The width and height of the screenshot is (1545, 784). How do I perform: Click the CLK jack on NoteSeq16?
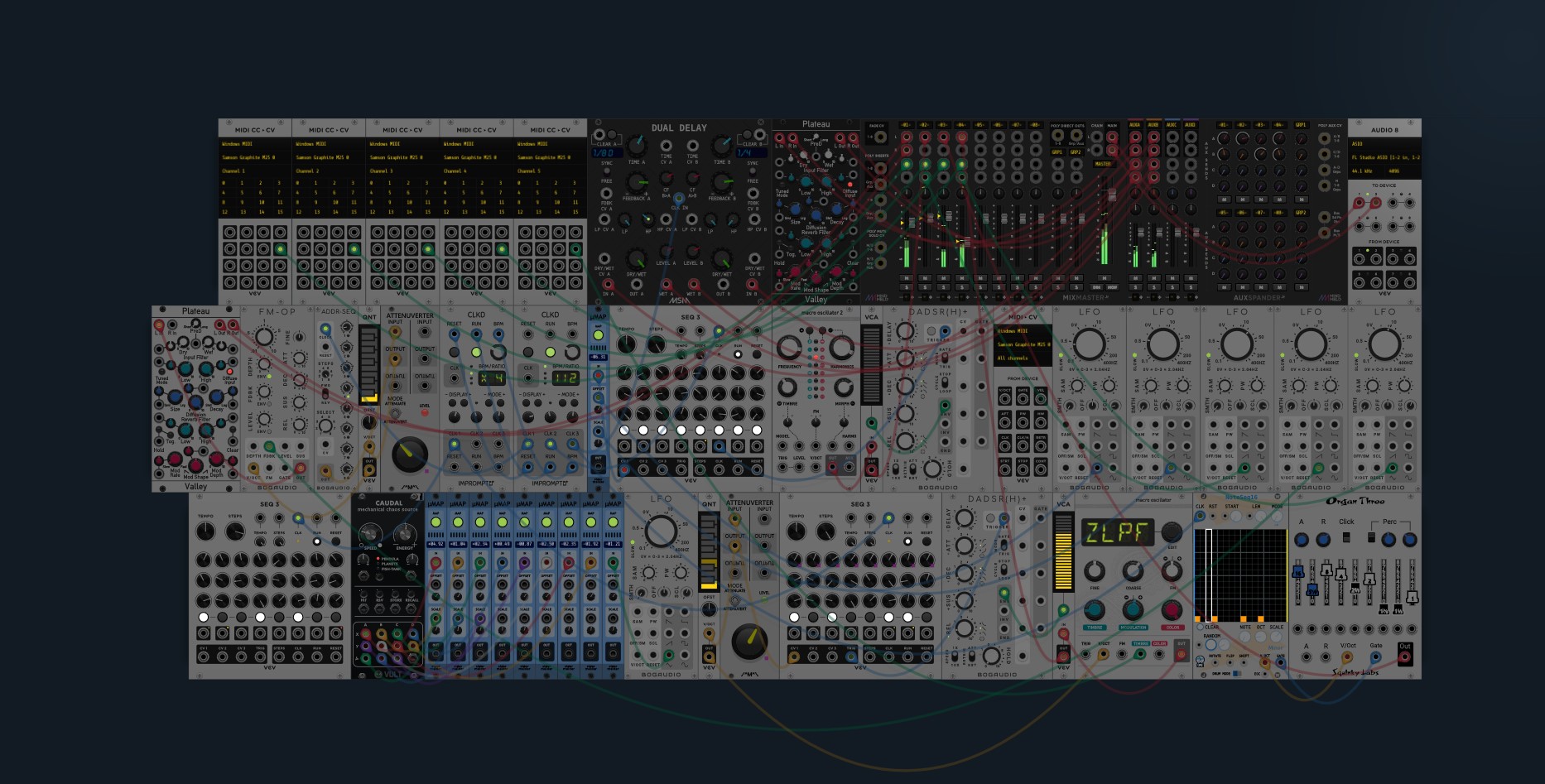click(x=1200, y=516)
